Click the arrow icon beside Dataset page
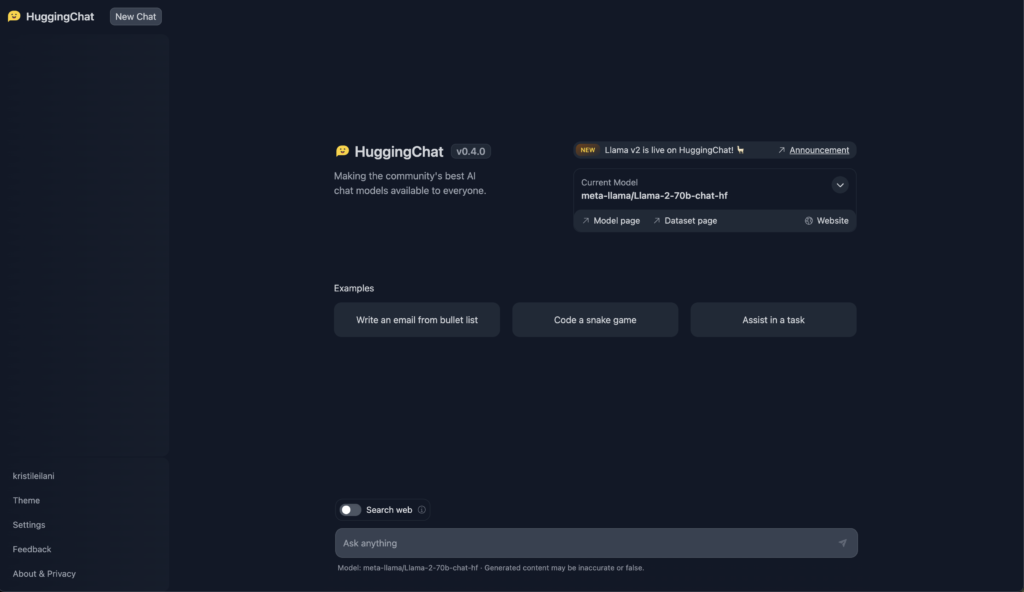This screenshot has height=592, width=1024. coord(657,221)
